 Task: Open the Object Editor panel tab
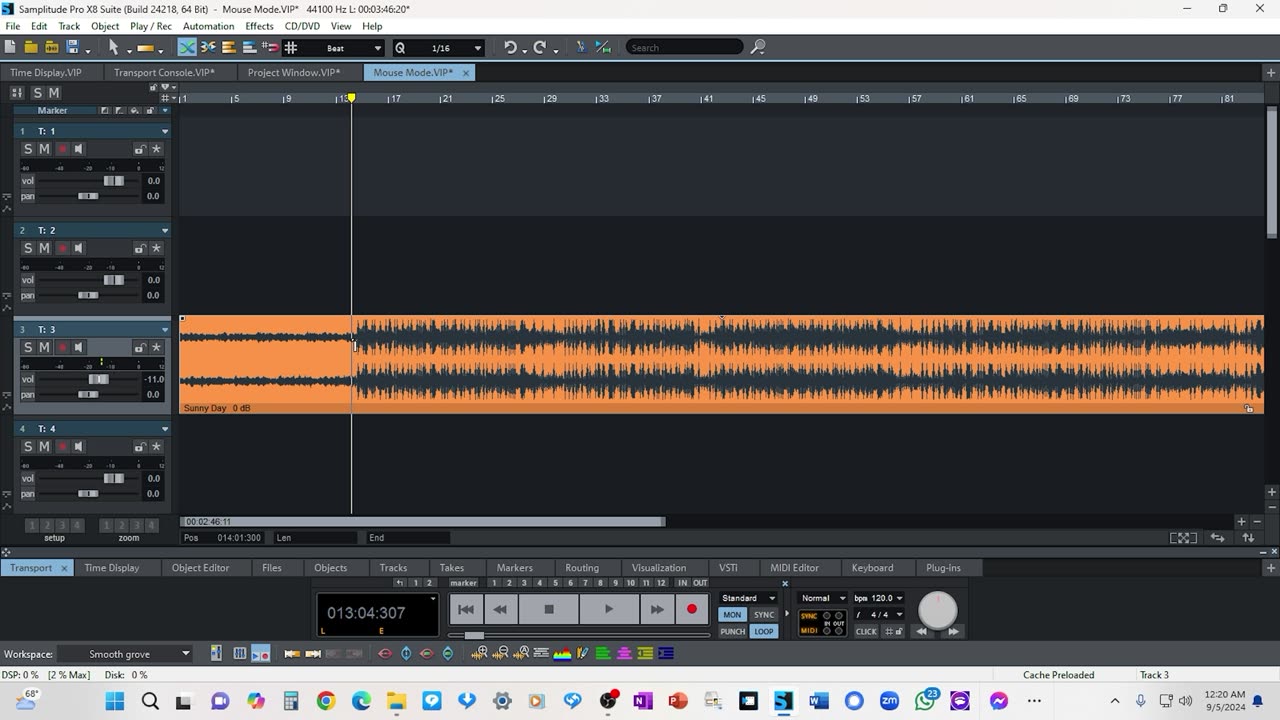pos(200,567)
